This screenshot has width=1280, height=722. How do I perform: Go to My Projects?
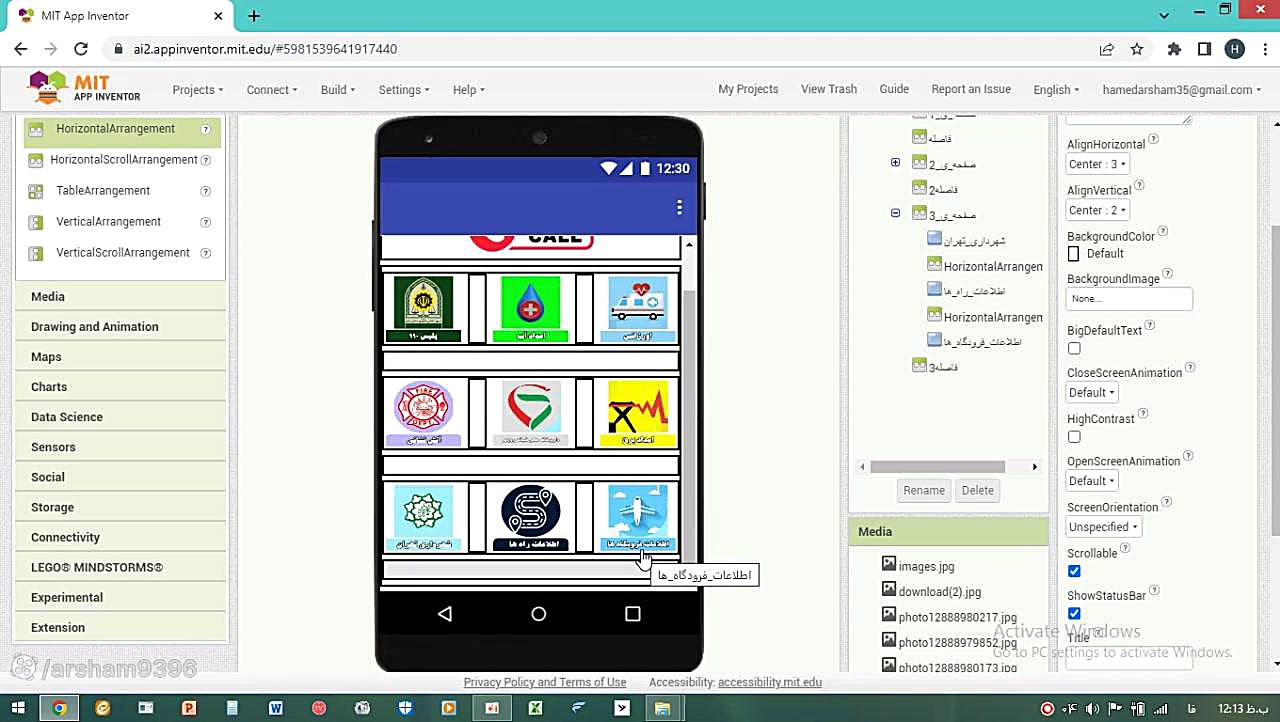coord(748,89)
